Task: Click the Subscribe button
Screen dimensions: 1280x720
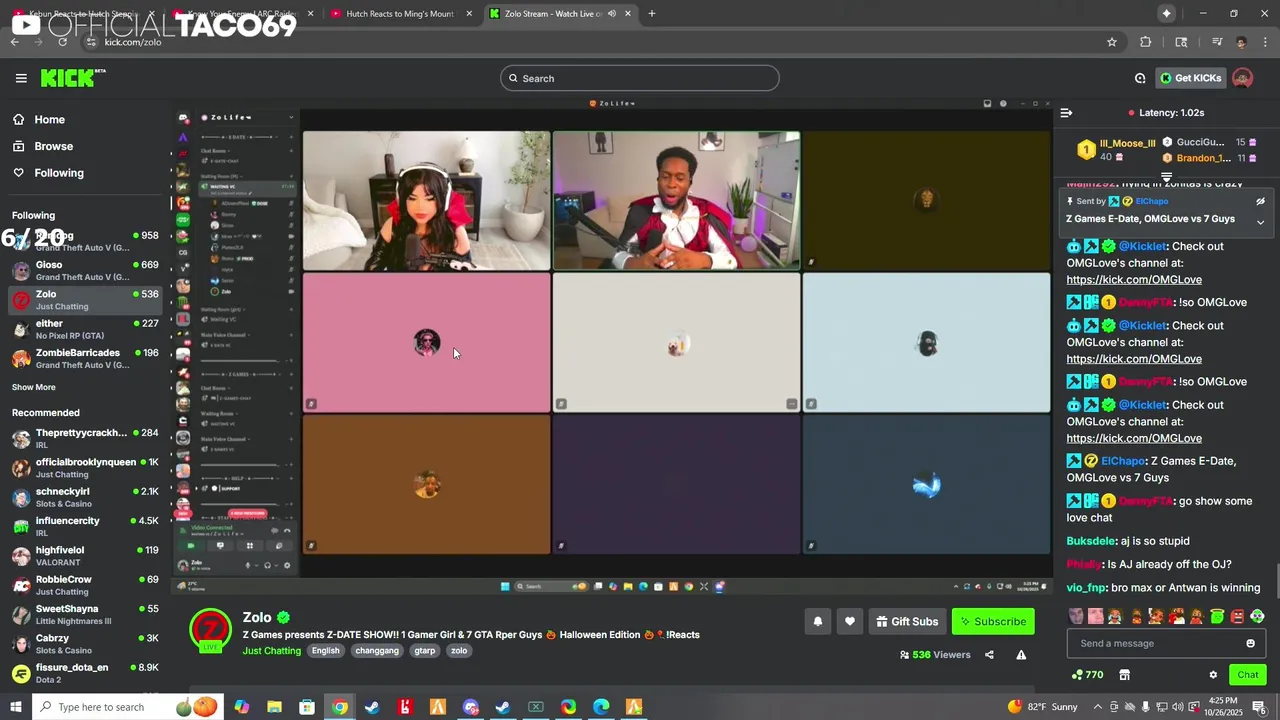Action: [992, 621]
